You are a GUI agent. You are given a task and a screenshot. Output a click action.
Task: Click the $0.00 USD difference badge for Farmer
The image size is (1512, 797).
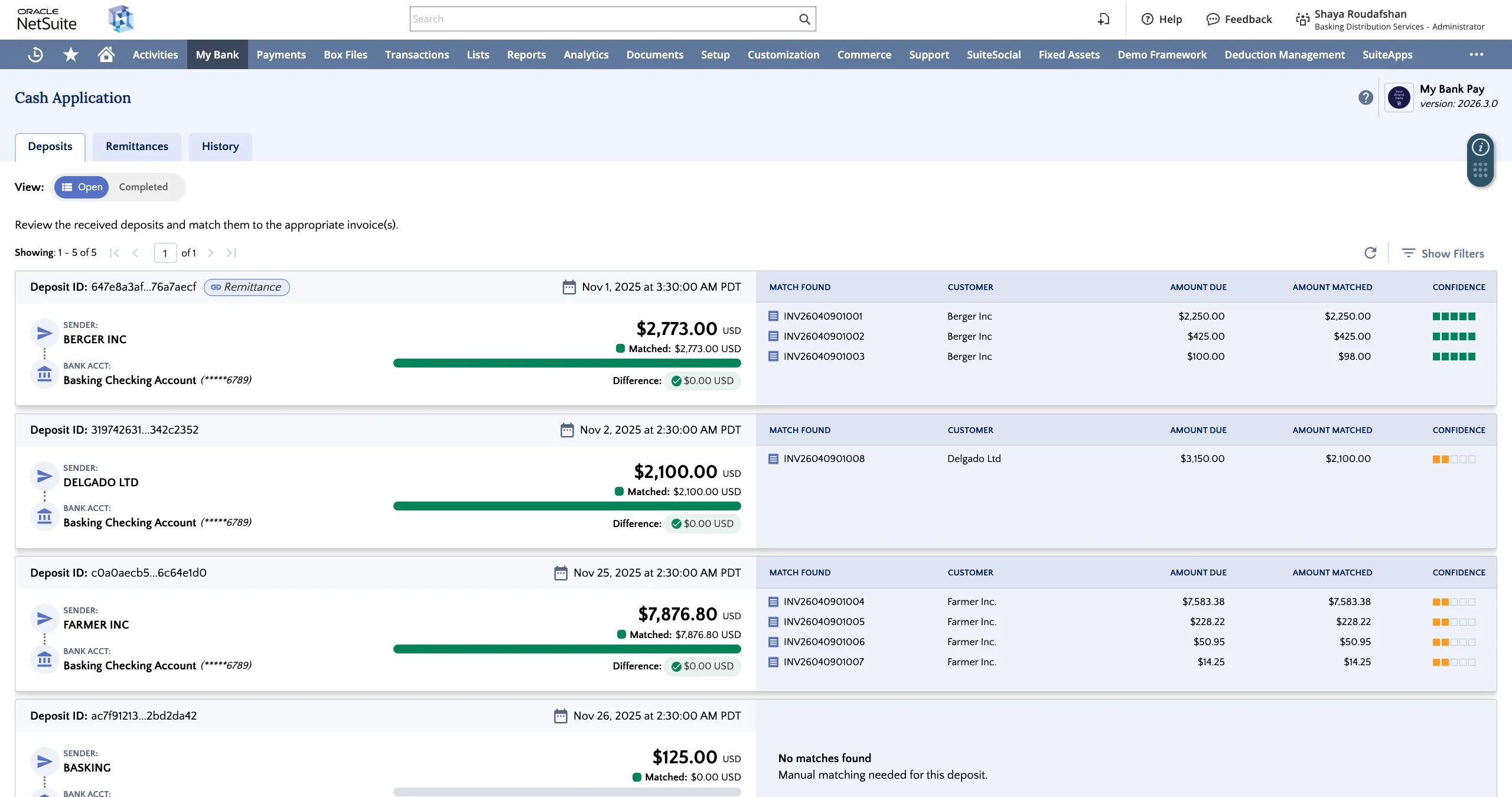tap(702, 666)
